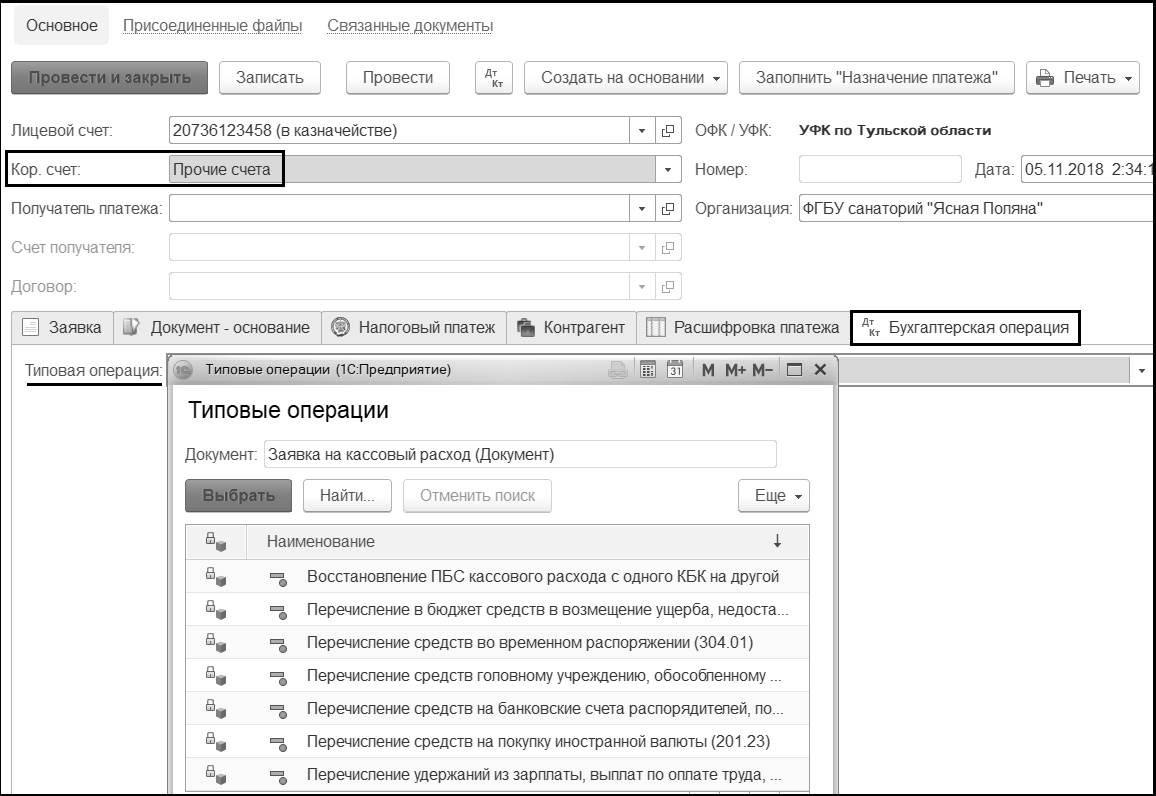Click the Провести button
This screenshot has height=796, width=1156.
[398, 78]
